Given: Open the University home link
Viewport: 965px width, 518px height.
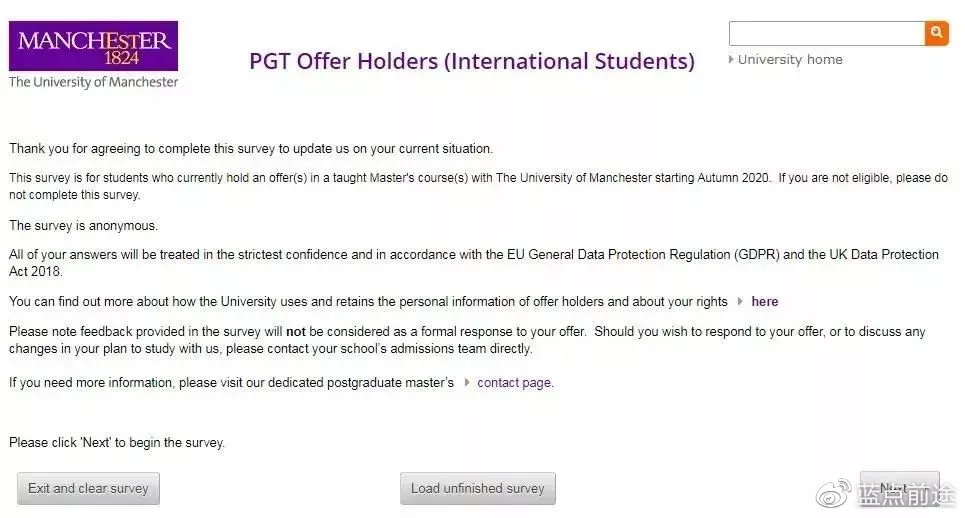Looking at the screenshot, I should click(790, 60).
